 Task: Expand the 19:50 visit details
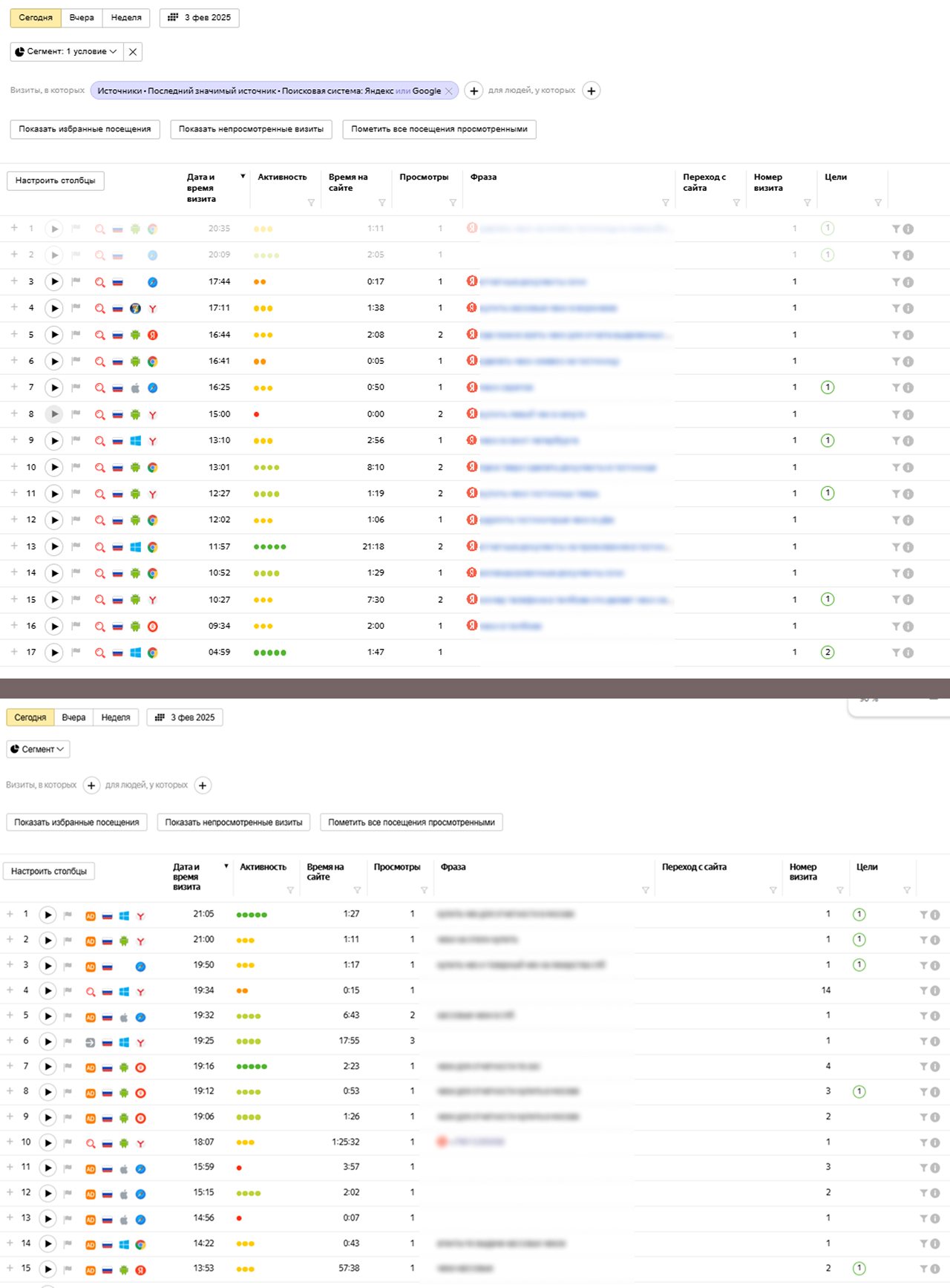(x=10, y=965)
